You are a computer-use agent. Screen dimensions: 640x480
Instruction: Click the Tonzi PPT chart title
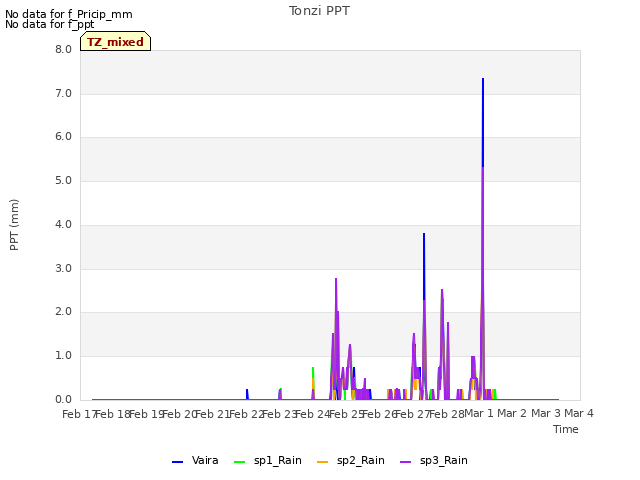coord(319,11)
